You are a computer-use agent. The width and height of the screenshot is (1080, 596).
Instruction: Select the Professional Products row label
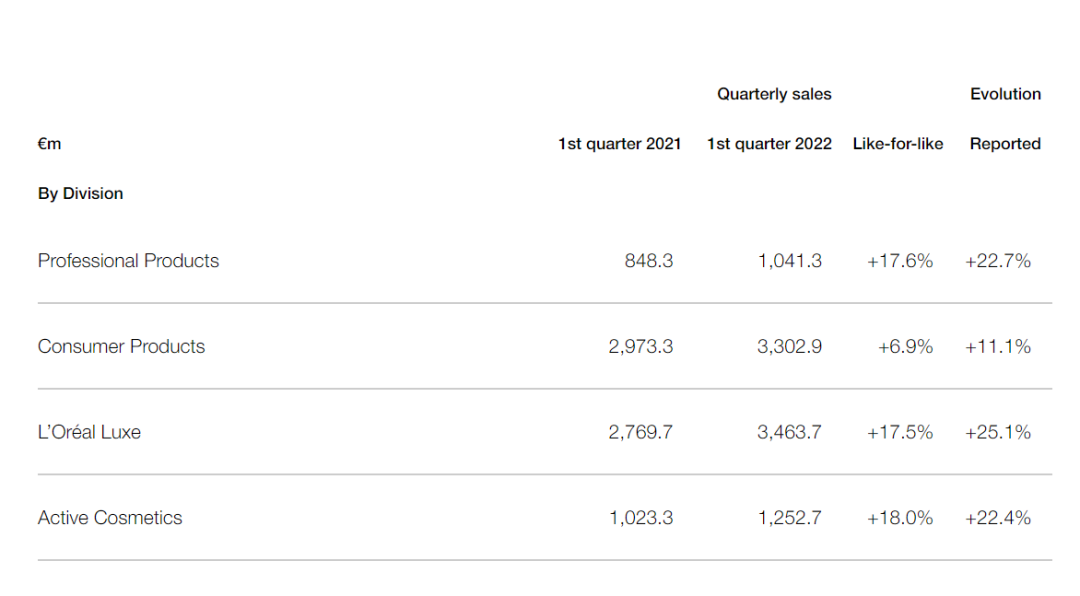pos(128,261)
